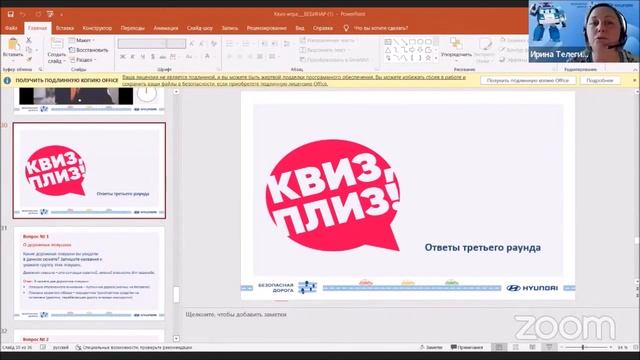Click the Подробнее button in the yellow bar
This screenshot has width=640, height=360.
pos(600,80)
